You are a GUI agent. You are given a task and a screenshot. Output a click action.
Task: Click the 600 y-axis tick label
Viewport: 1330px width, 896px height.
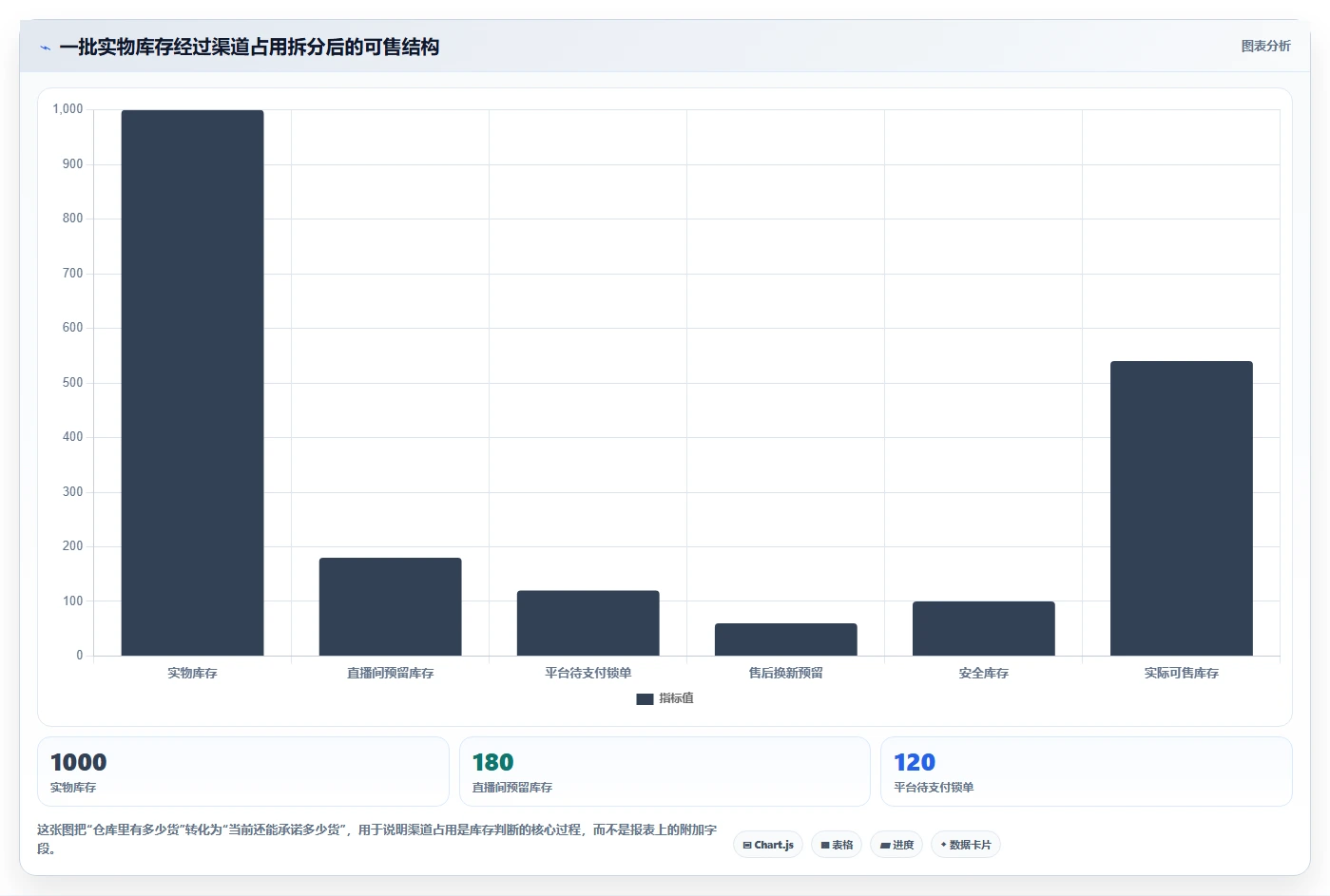tap(72, 328)
